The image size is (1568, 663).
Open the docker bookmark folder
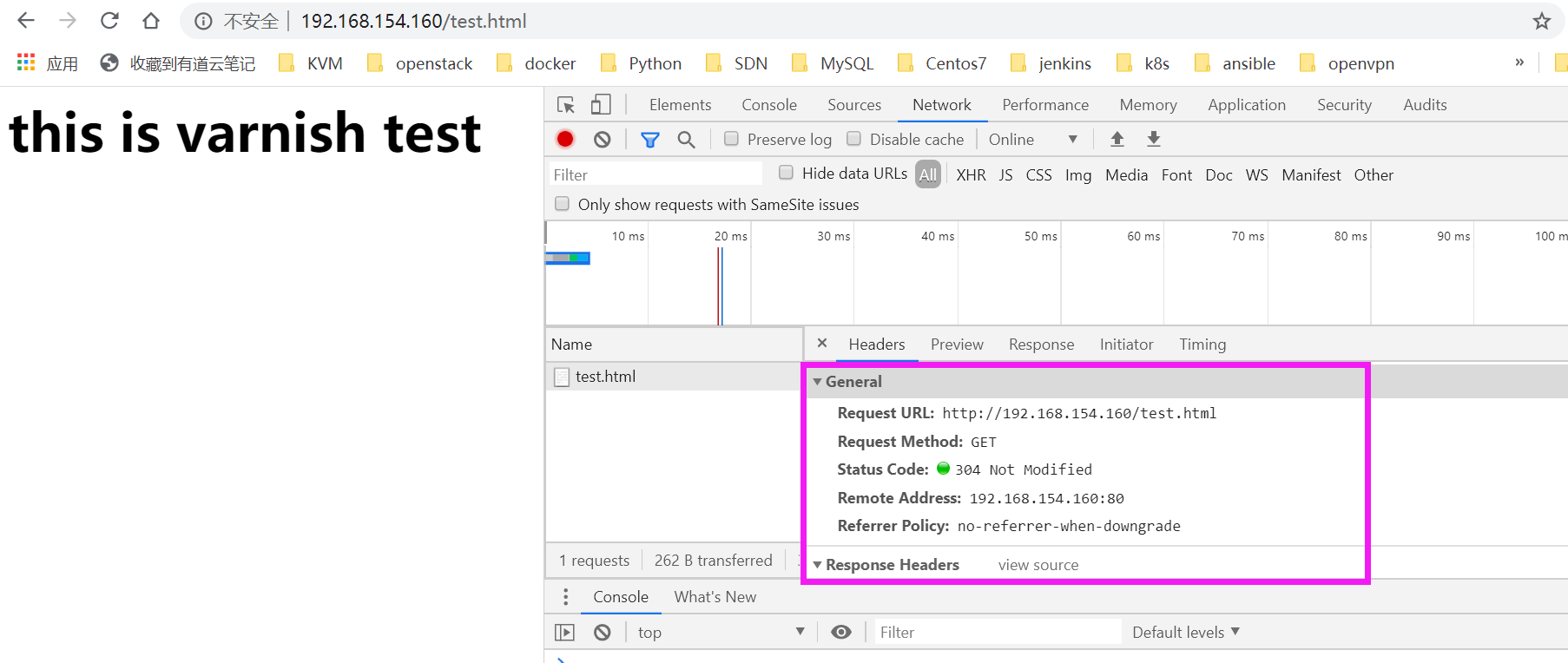click(536, 63)
